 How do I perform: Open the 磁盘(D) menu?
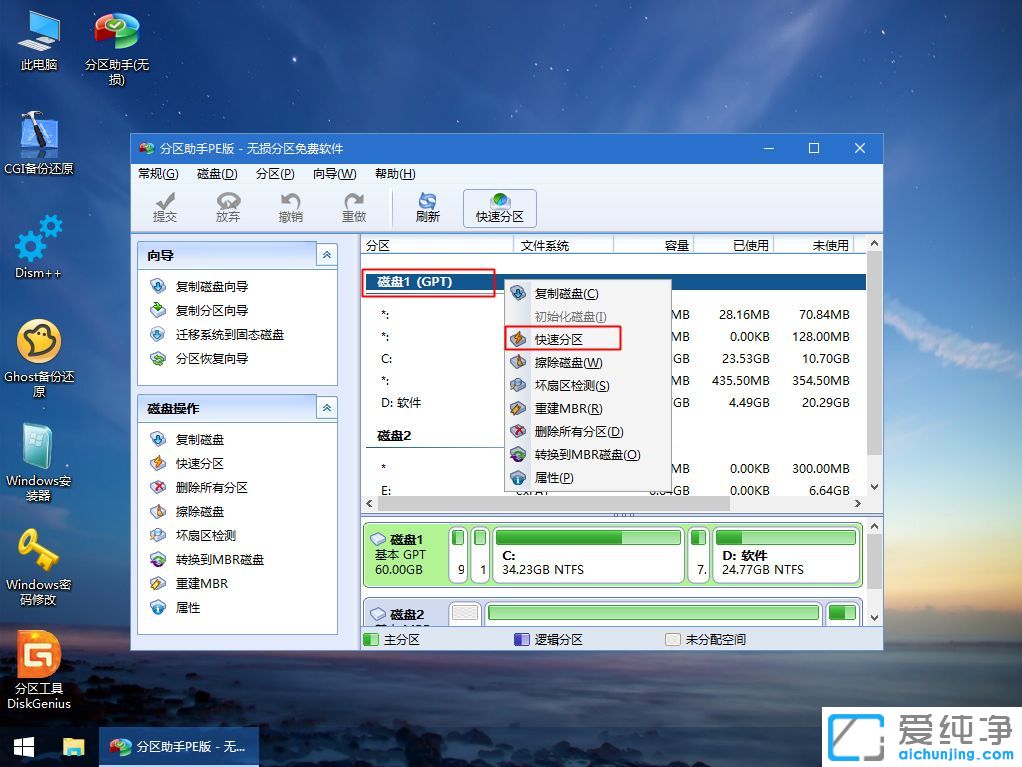[219, 173]
